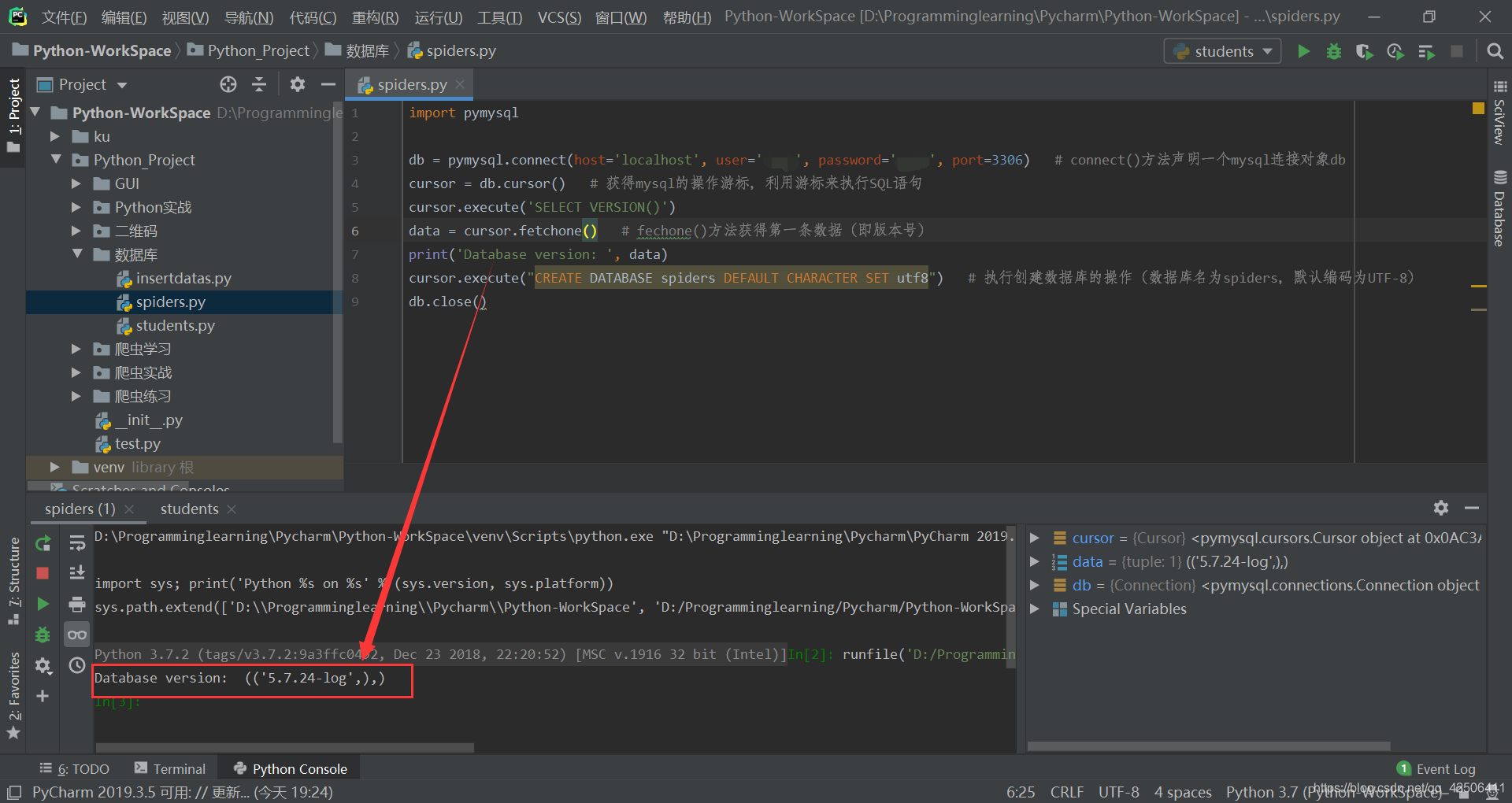Toggle scroll to end in console

(x=77, y=573)
